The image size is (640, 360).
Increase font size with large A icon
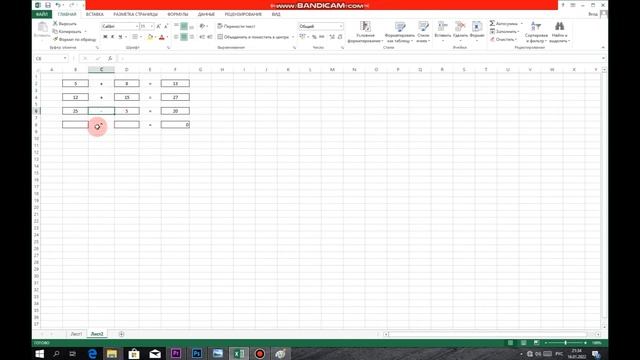coord(158,26)
